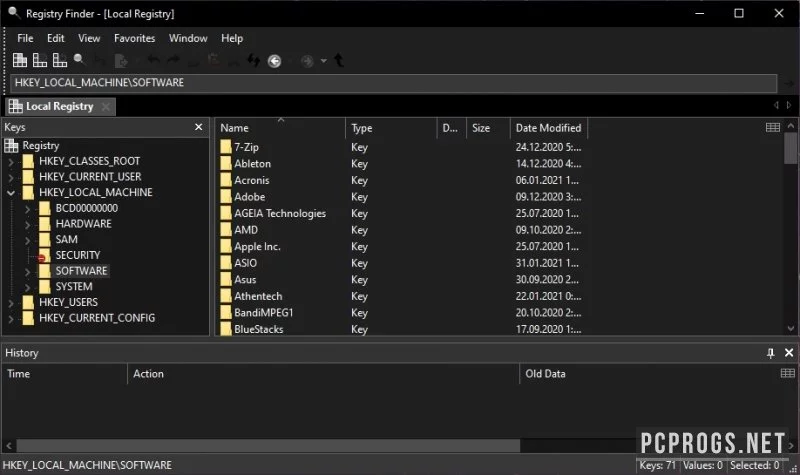
Task: Select the SECURITY key in tree
Action: 78,255
